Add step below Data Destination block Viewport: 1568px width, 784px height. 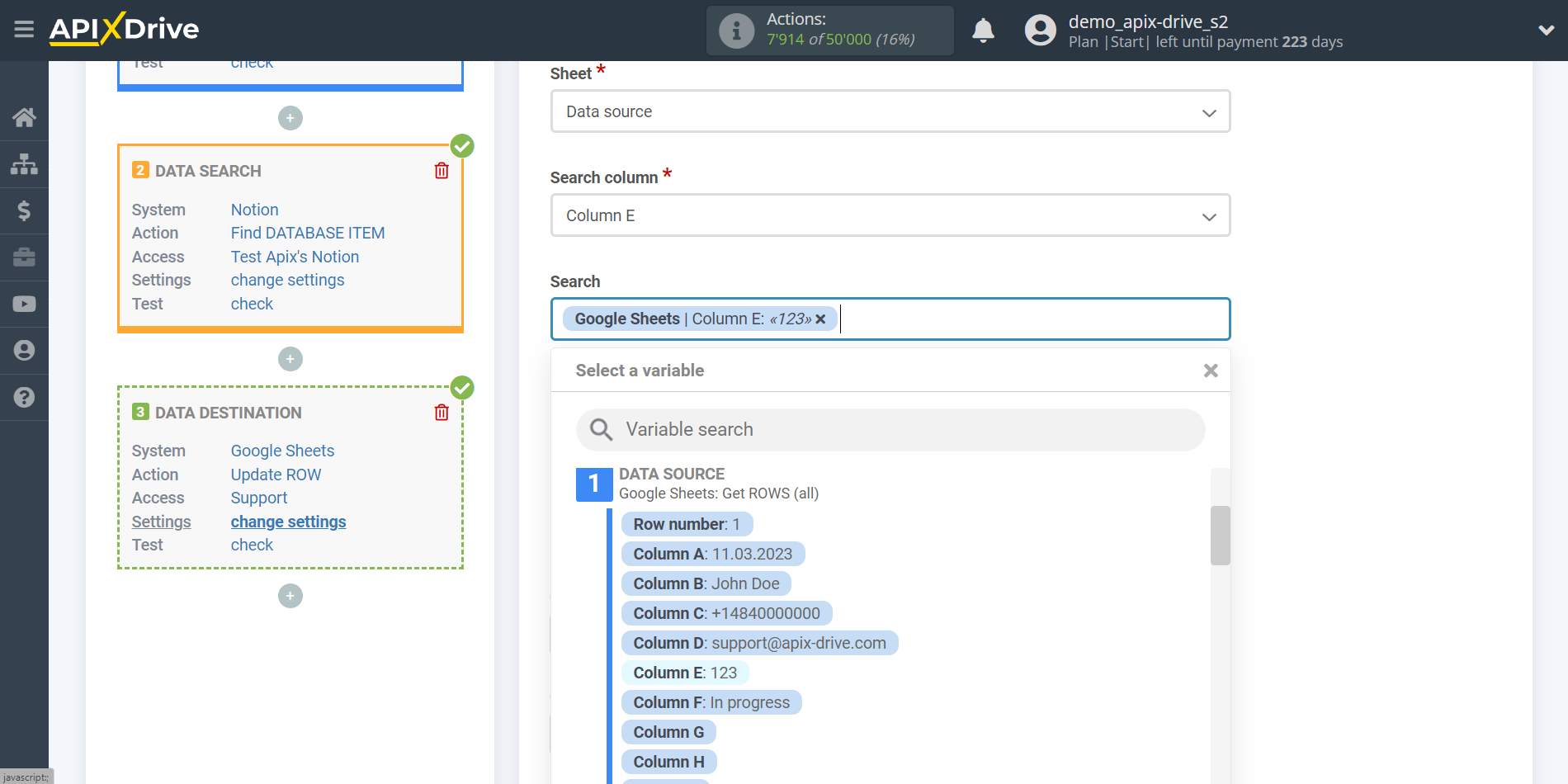pyautogui.click(x=290, y=596)
